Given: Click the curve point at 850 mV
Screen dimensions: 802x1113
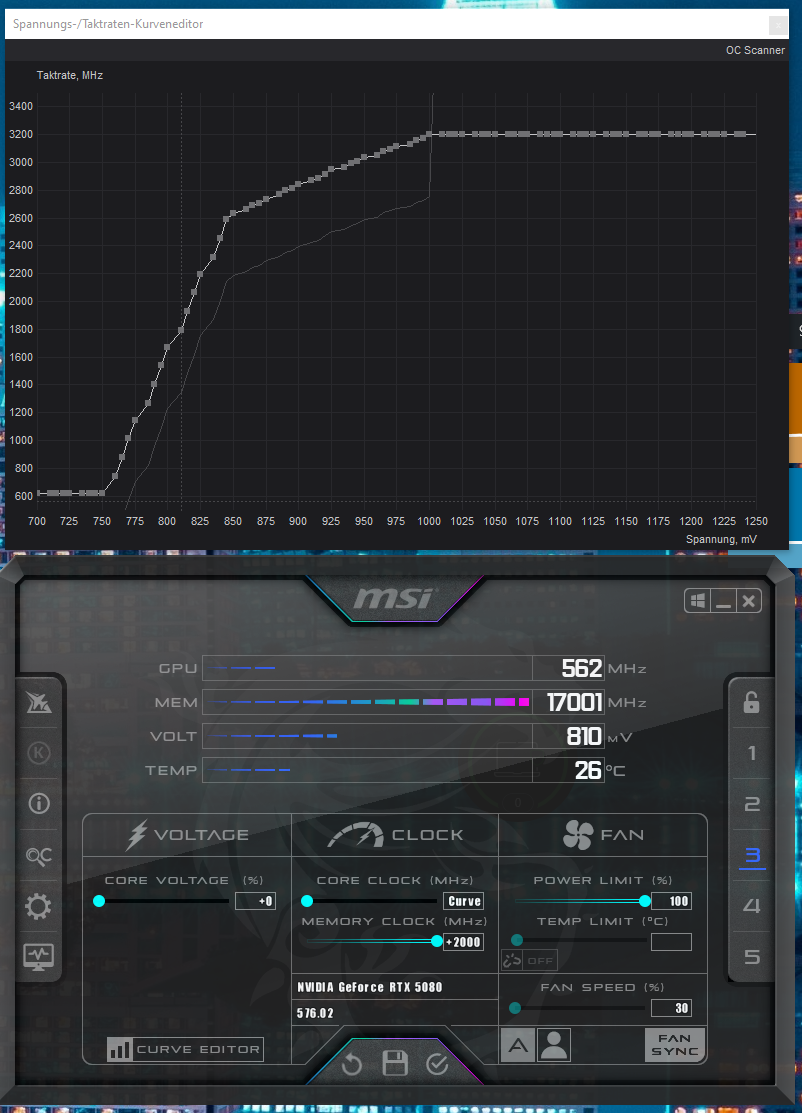Looking at the screenshot, I should click(233, 213).
